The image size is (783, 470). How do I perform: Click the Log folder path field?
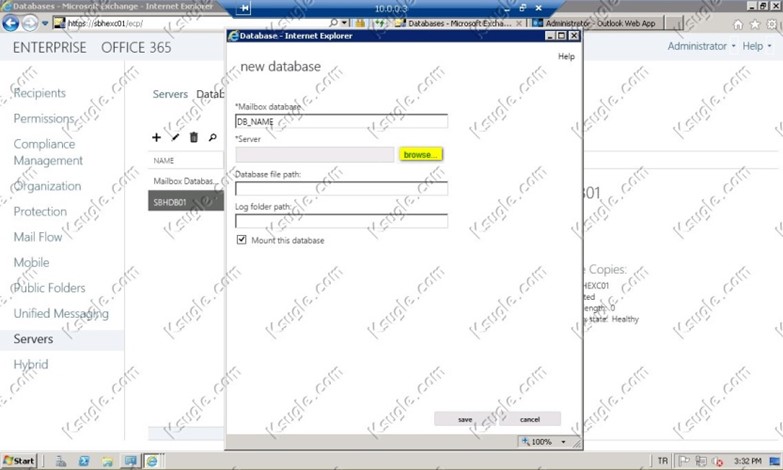pos(341,221)
